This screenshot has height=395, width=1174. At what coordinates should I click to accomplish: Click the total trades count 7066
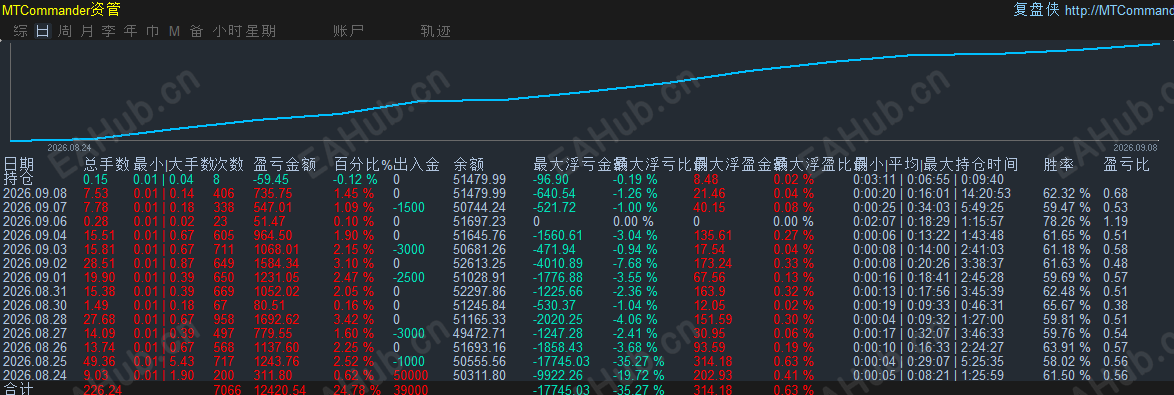point(228,390)
